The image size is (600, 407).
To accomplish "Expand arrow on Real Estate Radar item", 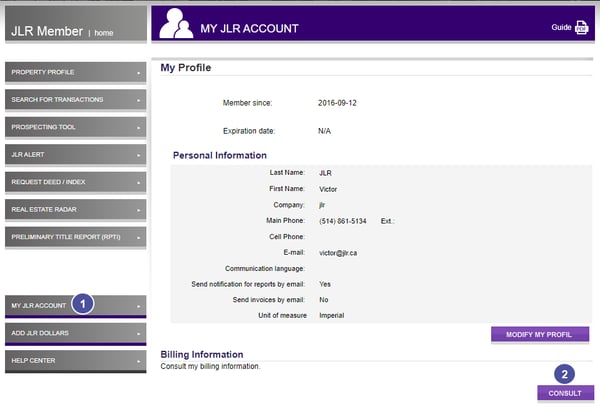I will [139, 210].
